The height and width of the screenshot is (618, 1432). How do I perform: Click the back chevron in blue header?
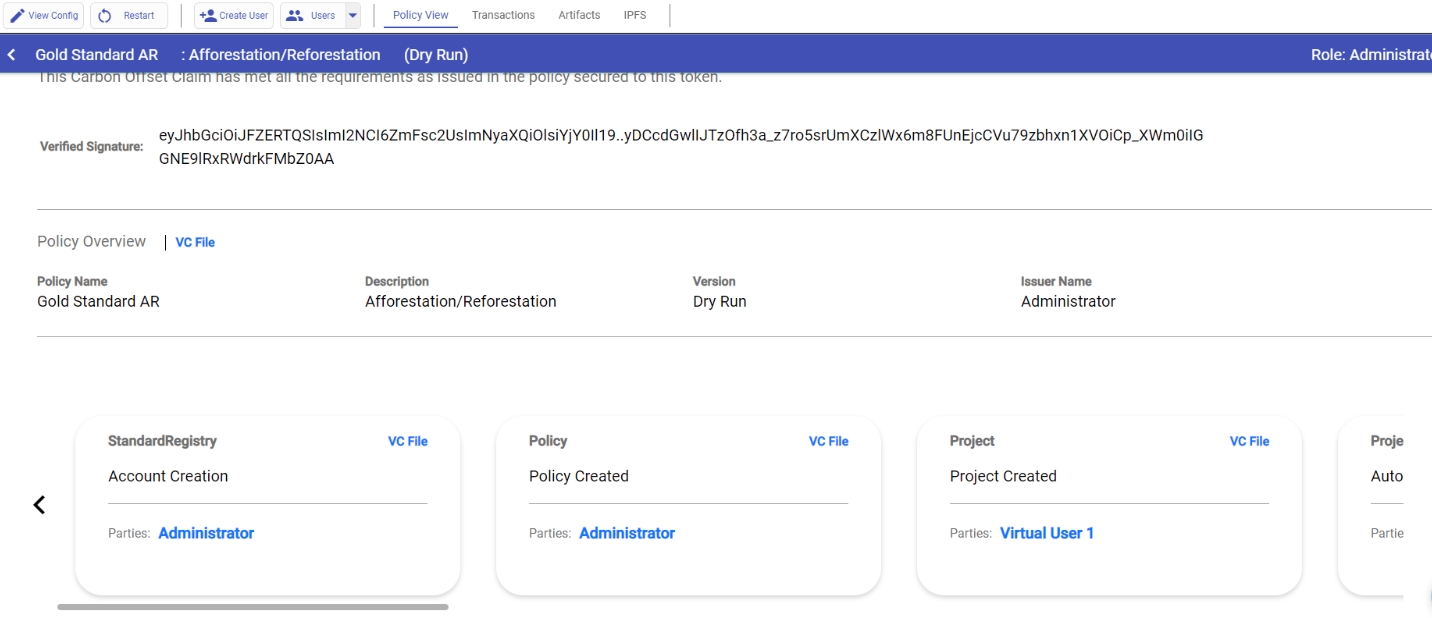pyautogui.click(x=12, y=55)
